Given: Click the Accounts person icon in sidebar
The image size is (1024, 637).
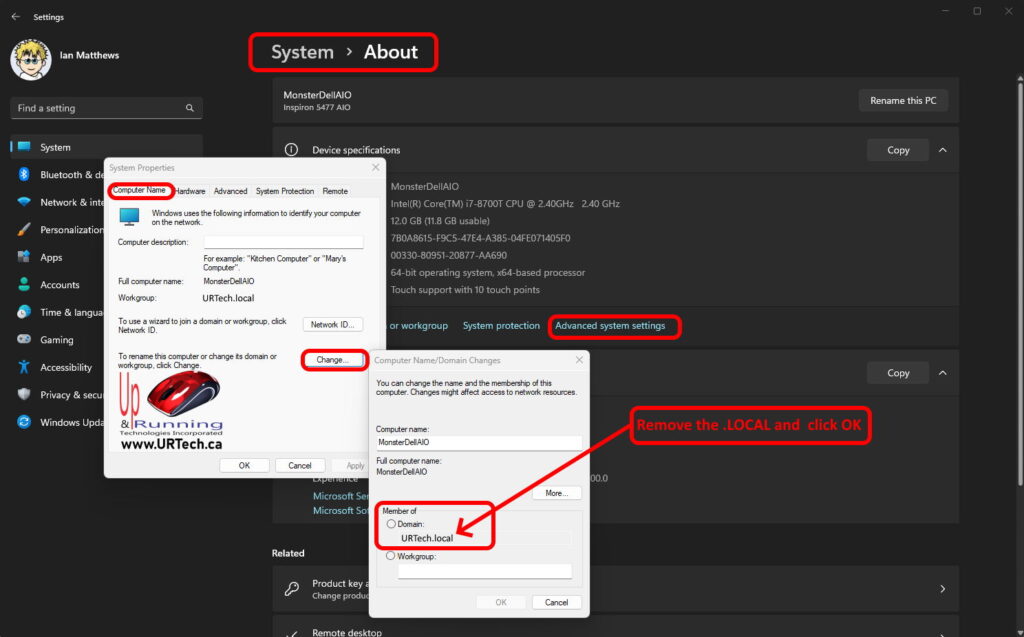Looking at the screenshot, I should pyautogui.click(x=24, y=285).
